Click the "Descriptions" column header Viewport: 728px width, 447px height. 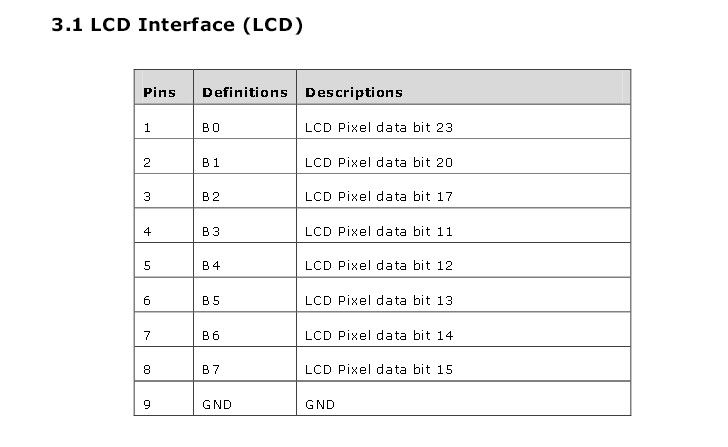[354, 92]
